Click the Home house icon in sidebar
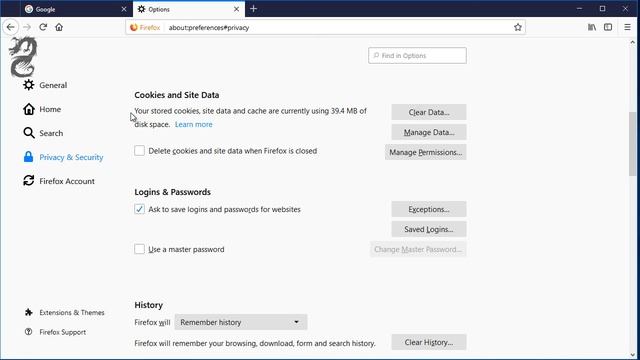This screenshot has width=640, height=360. pos(29,109)
